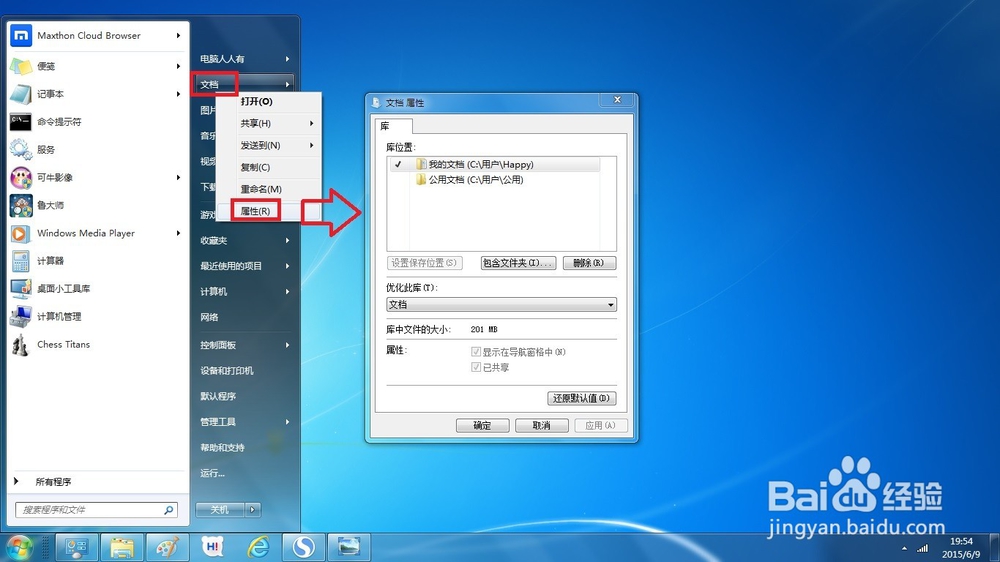The width and height of the screenshot is (1000, 562).
Task: Show hidden tray icons arrow
Action: (x=904, y=548)
